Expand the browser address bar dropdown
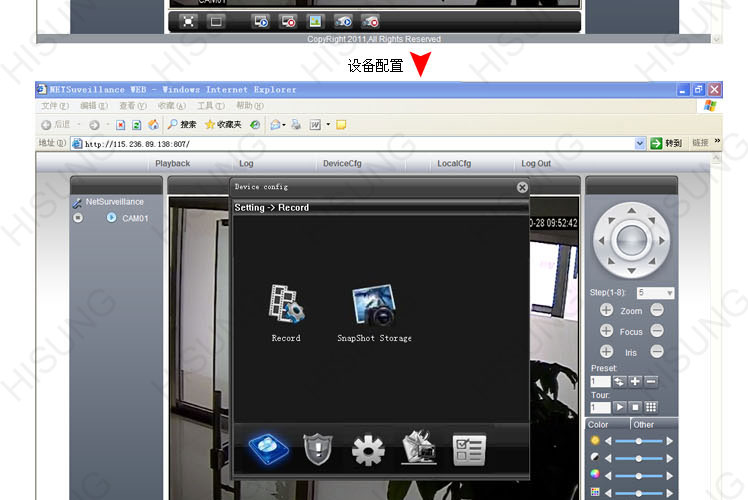 point(640,143)
